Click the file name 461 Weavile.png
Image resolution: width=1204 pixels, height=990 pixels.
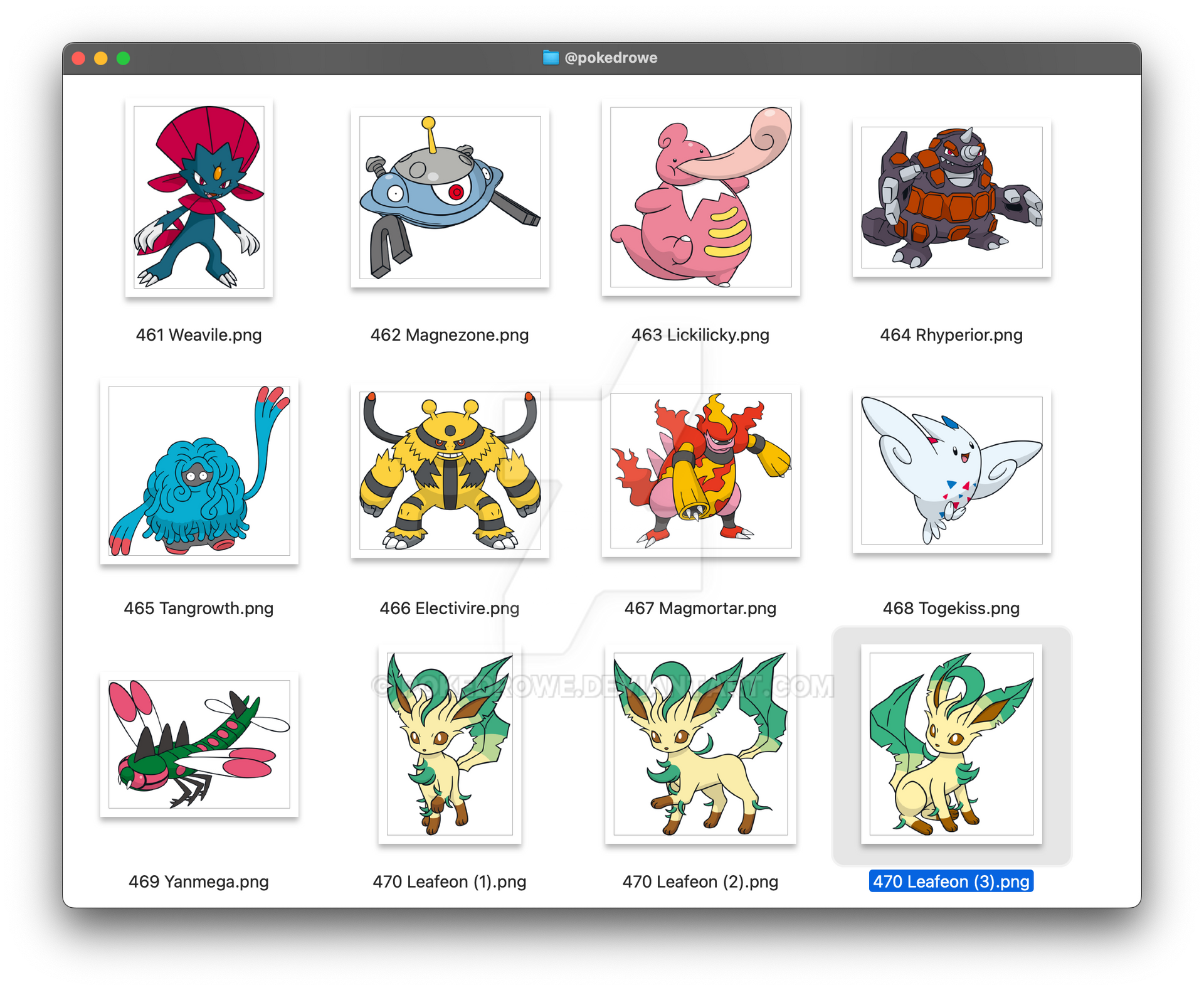[x=199, y=334]
